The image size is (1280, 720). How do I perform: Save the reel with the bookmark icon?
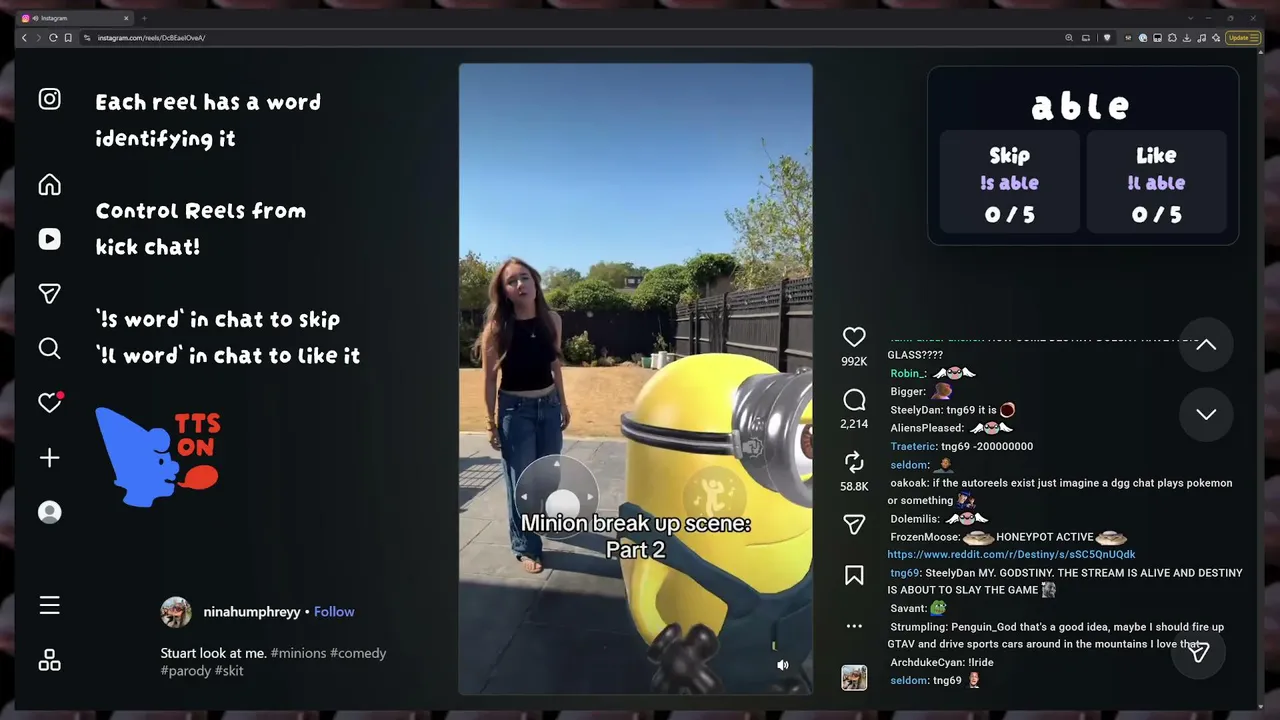pyautogui.click(x=854, y=575)
